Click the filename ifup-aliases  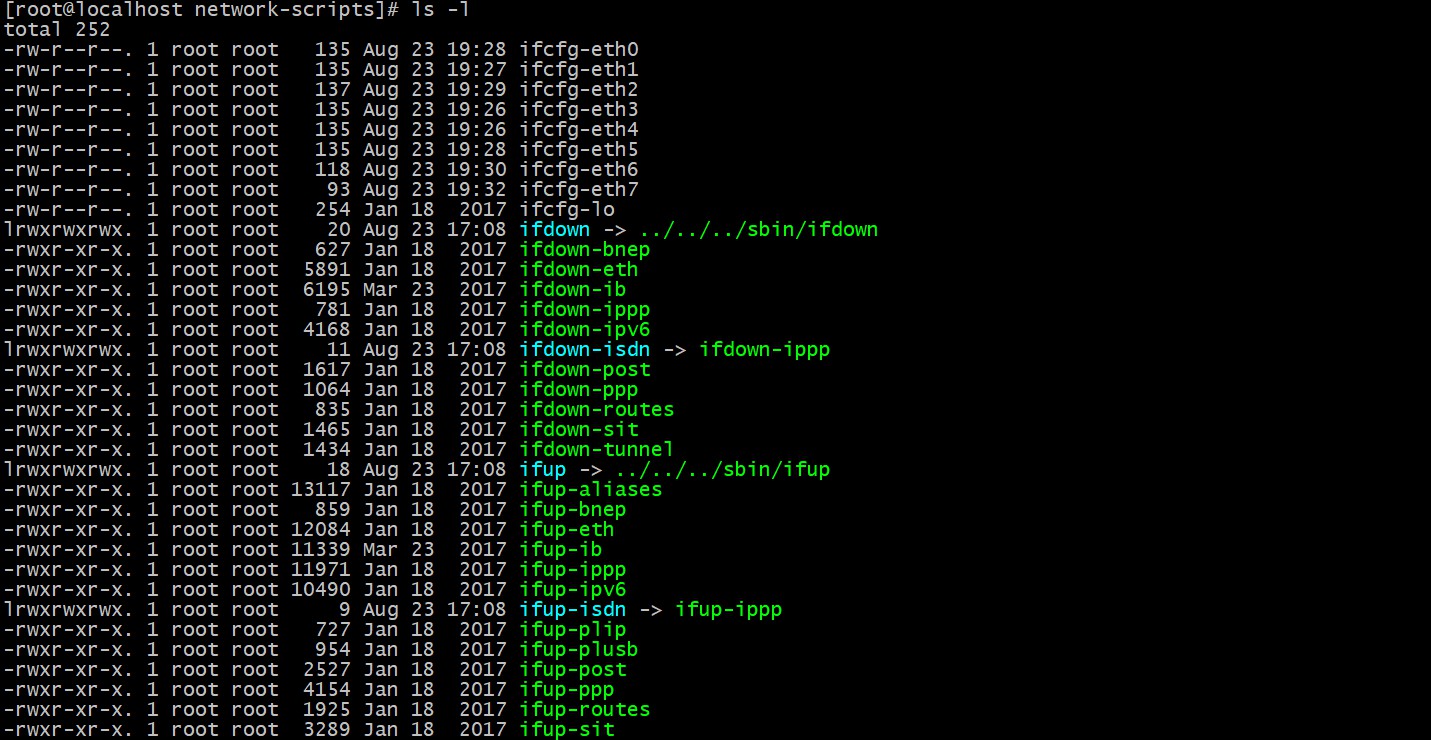pos(591,490)
